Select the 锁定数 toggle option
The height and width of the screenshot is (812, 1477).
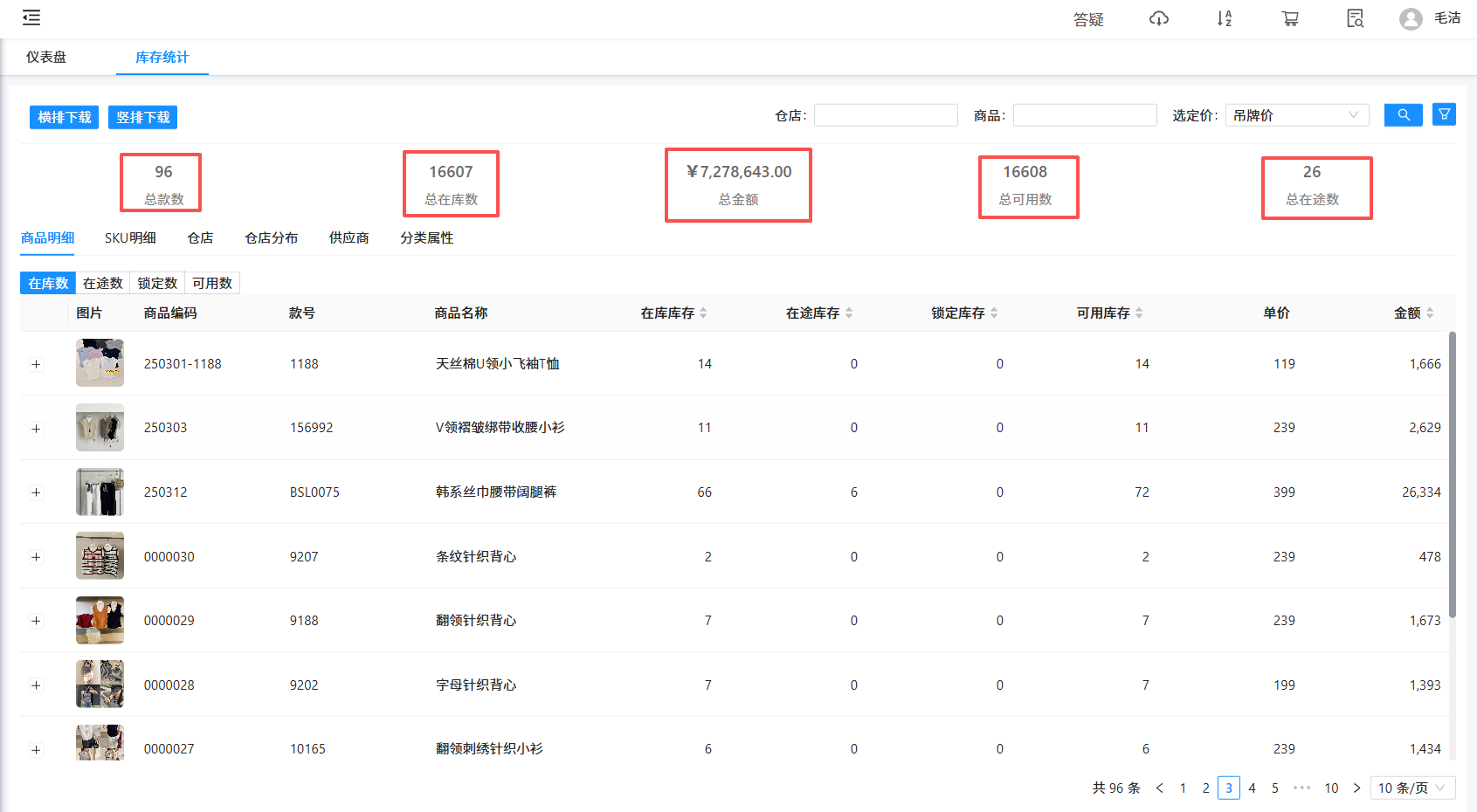point(157,283)
